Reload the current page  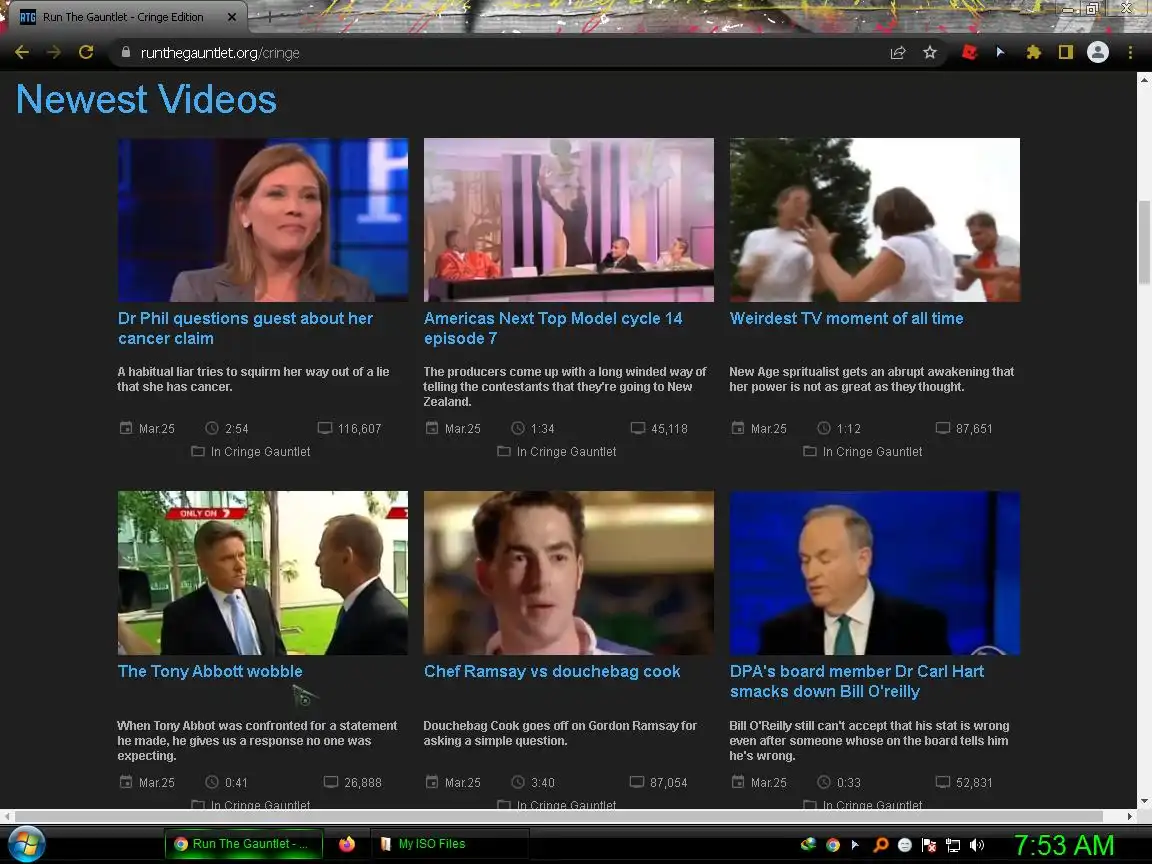pos(86,52)
